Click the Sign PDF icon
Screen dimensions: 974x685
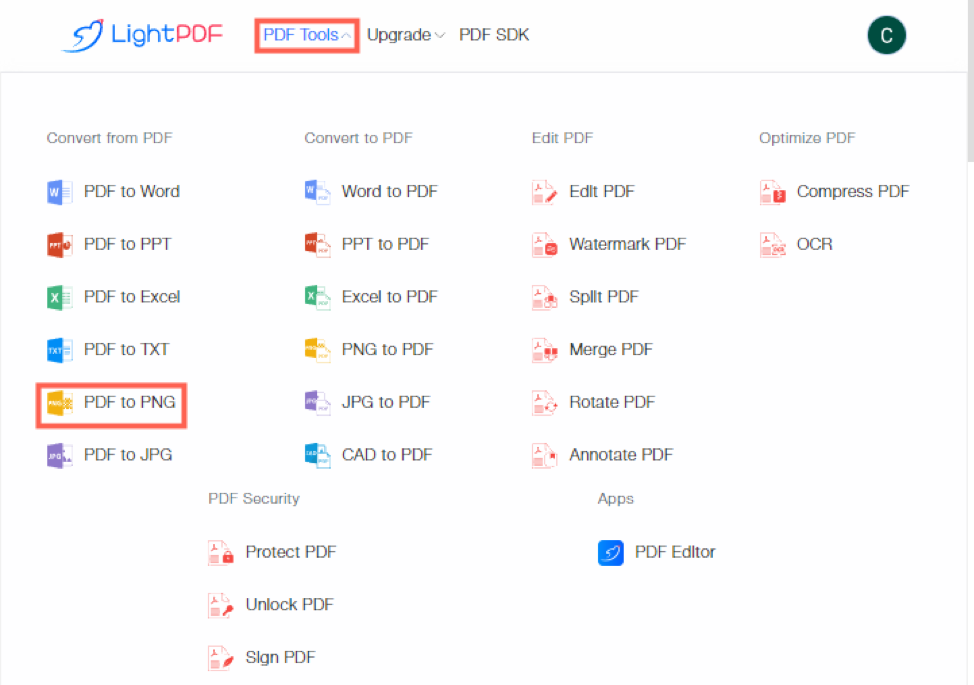pyautogui.click(x=221, y=658)
